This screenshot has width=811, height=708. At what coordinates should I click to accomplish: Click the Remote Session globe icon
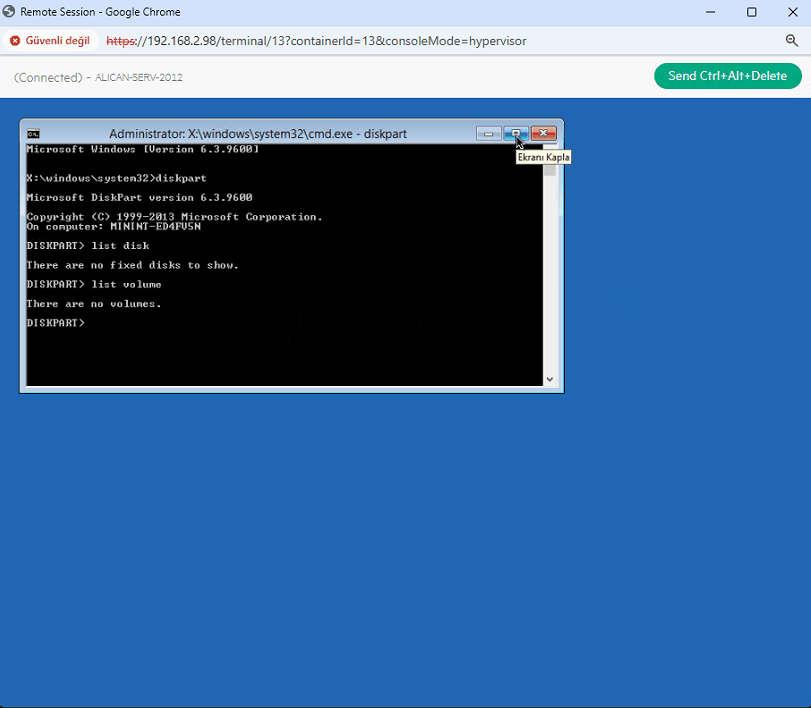(9, 11)
